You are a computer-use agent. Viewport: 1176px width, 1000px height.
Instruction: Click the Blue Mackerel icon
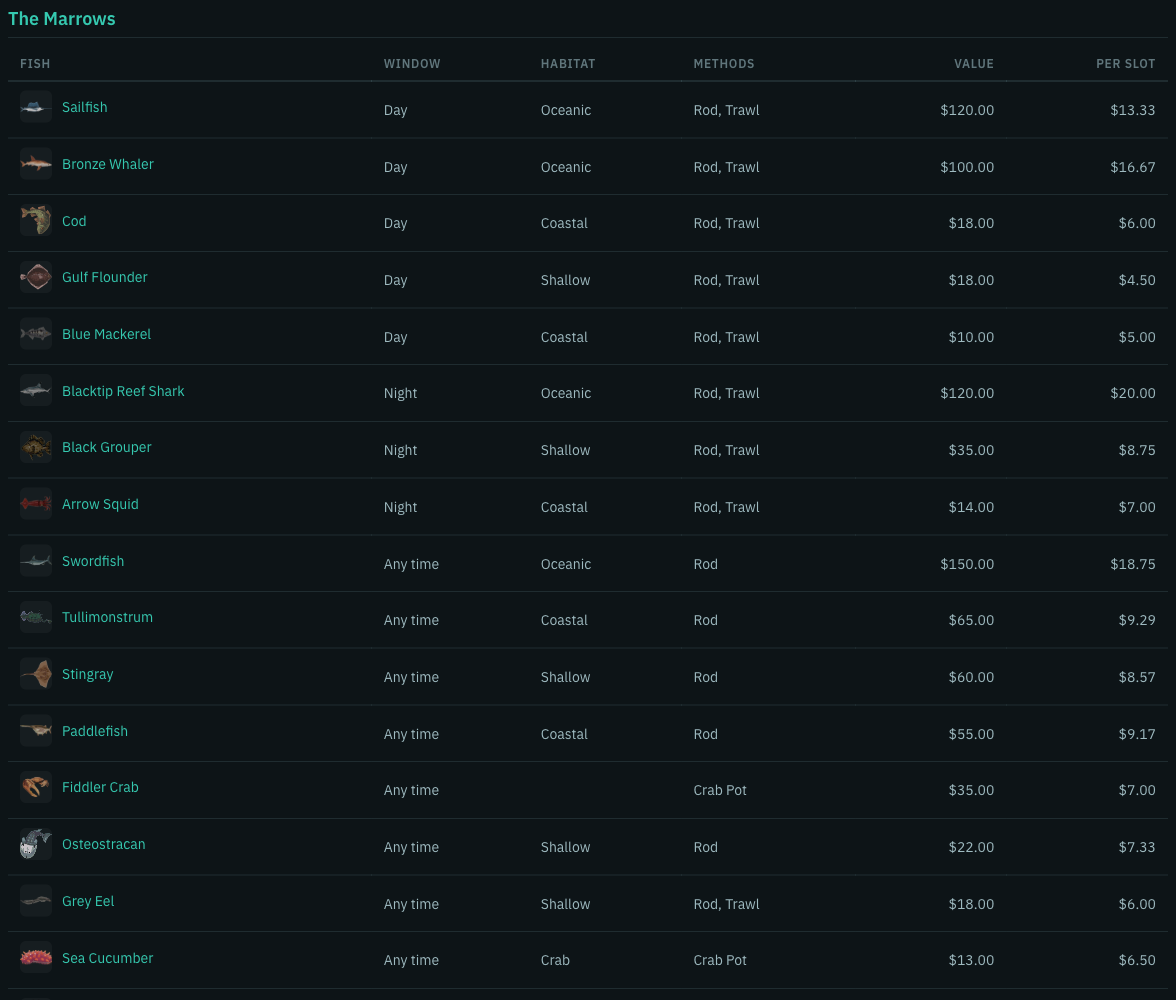pos(35,334)
